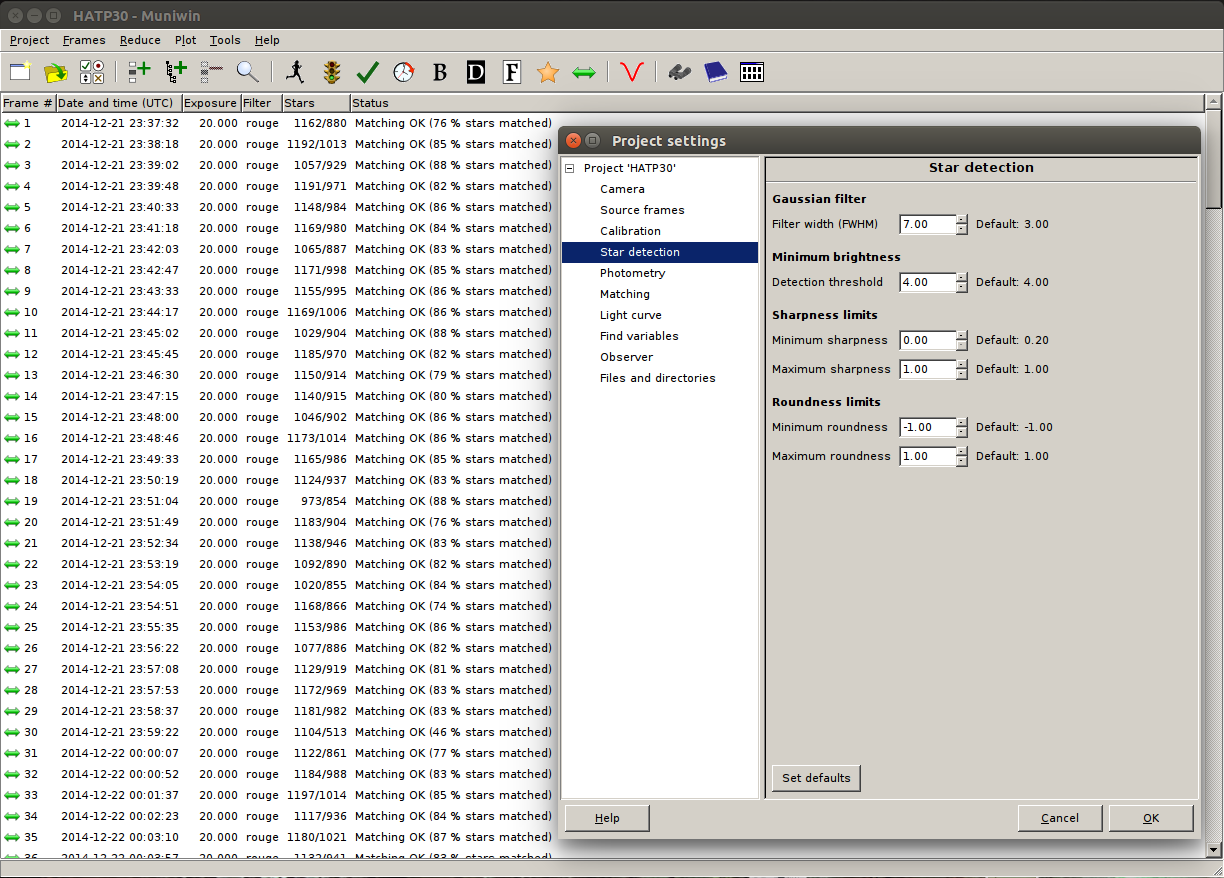Select Matching settings page
Screen dimensions: 1224x878
coord(625,294)
